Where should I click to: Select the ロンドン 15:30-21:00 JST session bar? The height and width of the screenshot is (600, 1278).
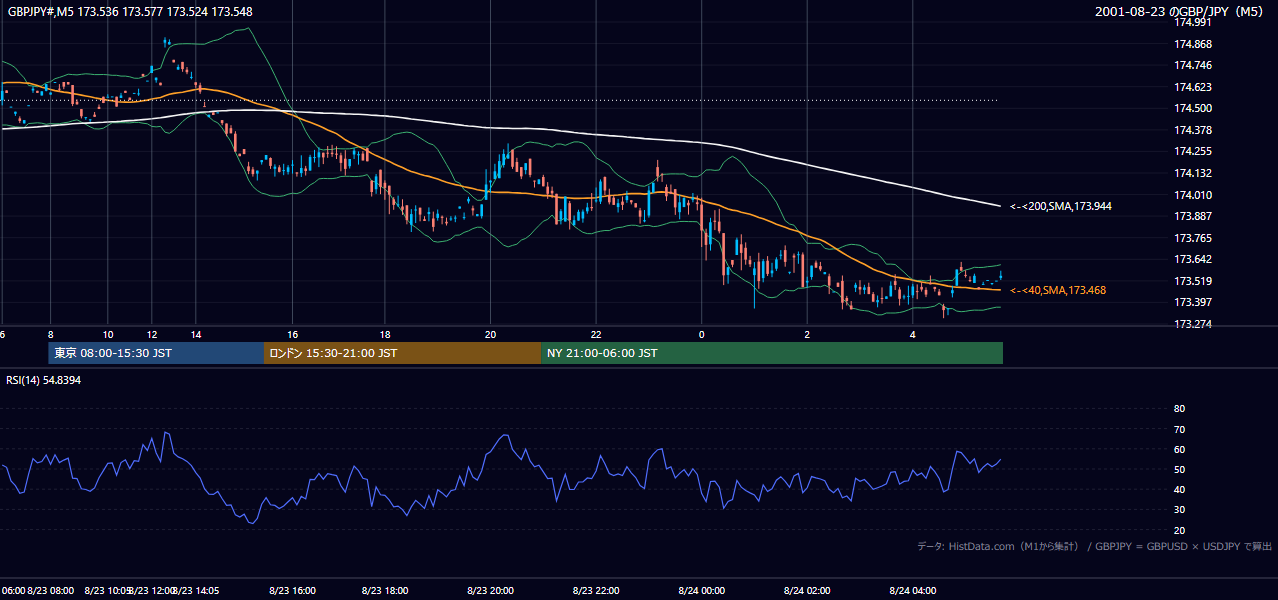pos(402,353)
